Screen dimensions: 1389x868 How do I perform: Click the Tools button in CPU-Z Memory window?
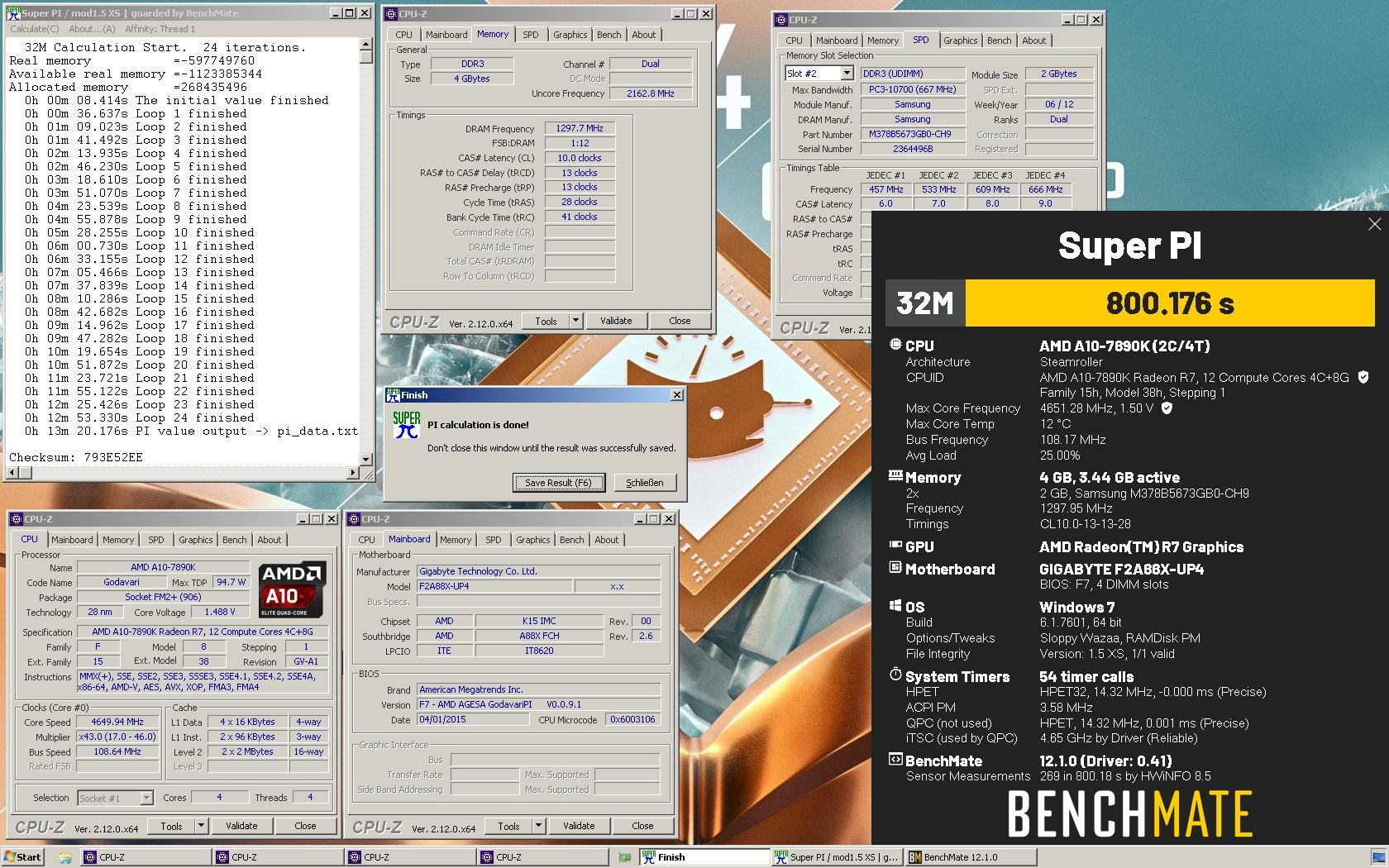pos(547,321)
